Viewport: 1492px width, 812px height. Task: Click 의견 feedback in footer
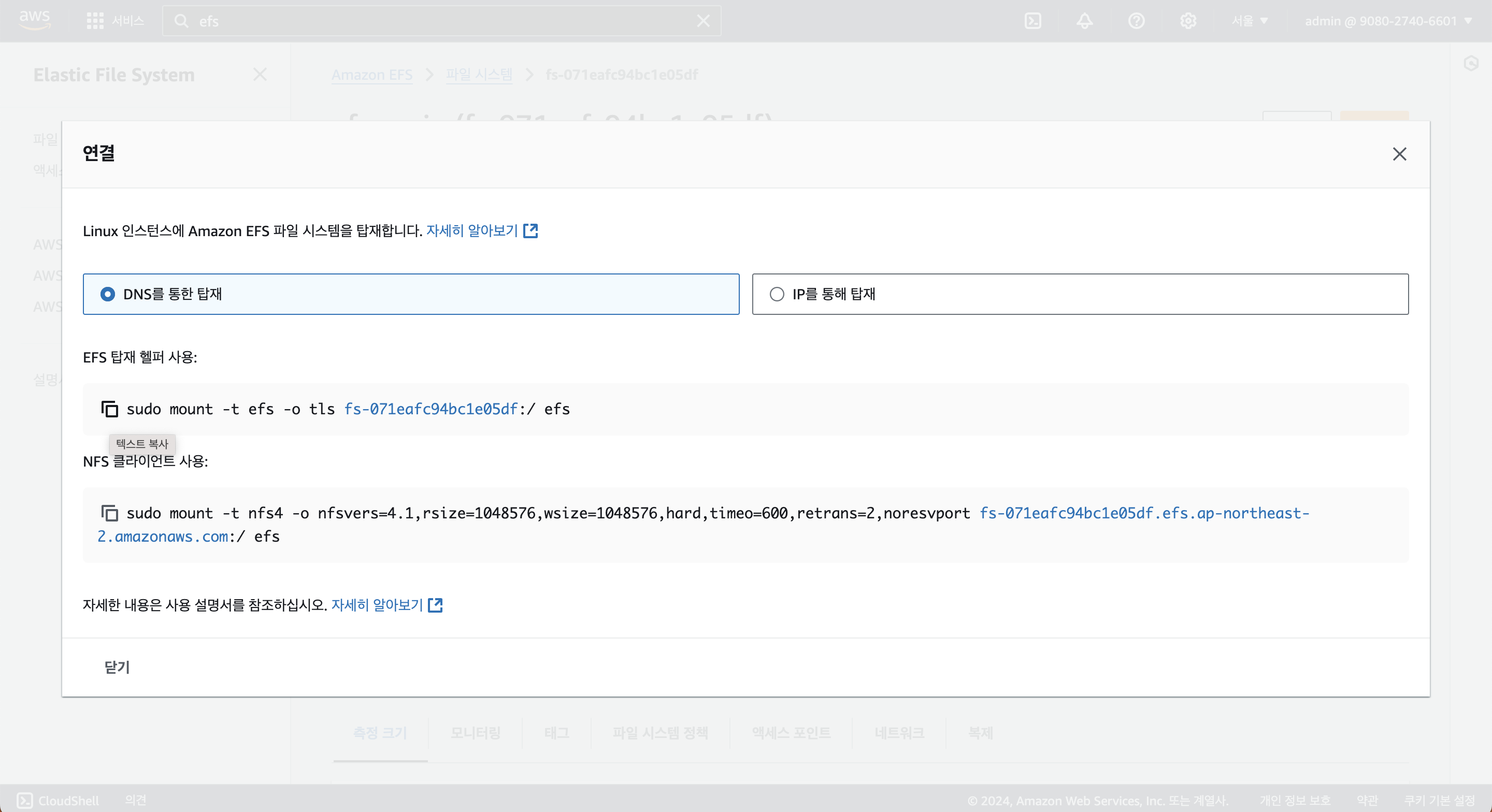136,801
